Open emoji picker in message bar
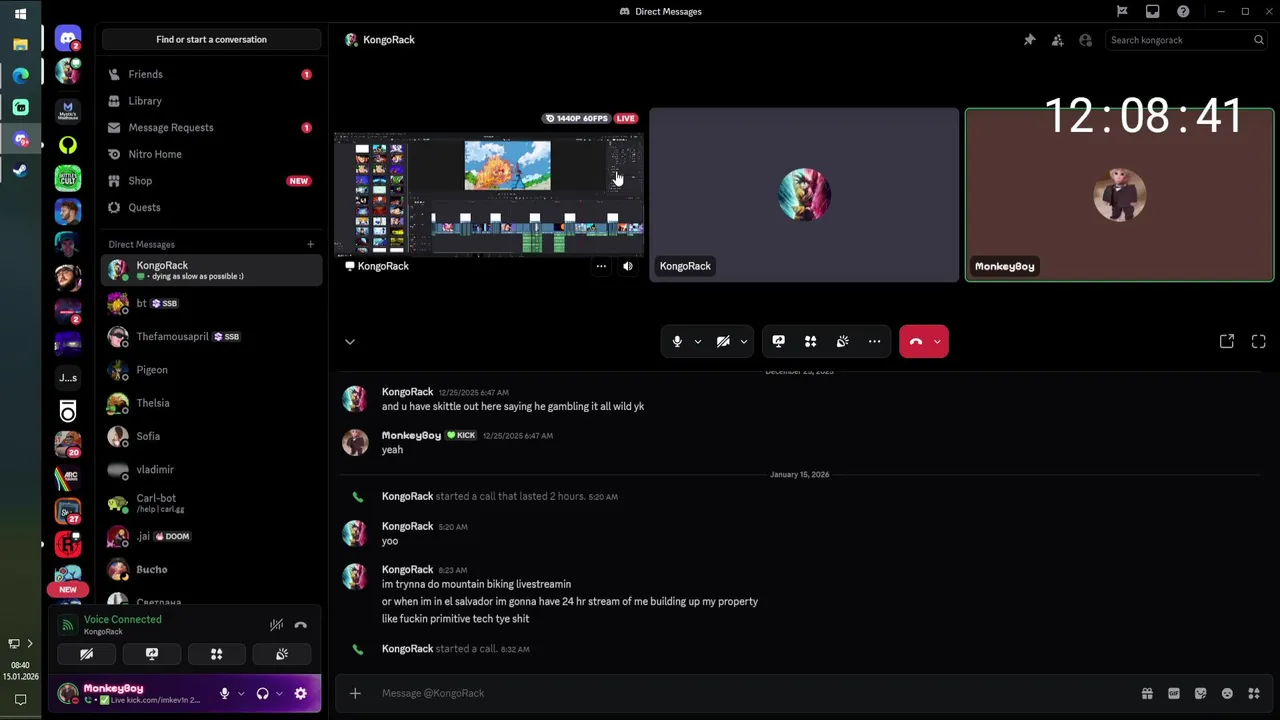This screenshot has height=720, width=1280. [1227, 693]
